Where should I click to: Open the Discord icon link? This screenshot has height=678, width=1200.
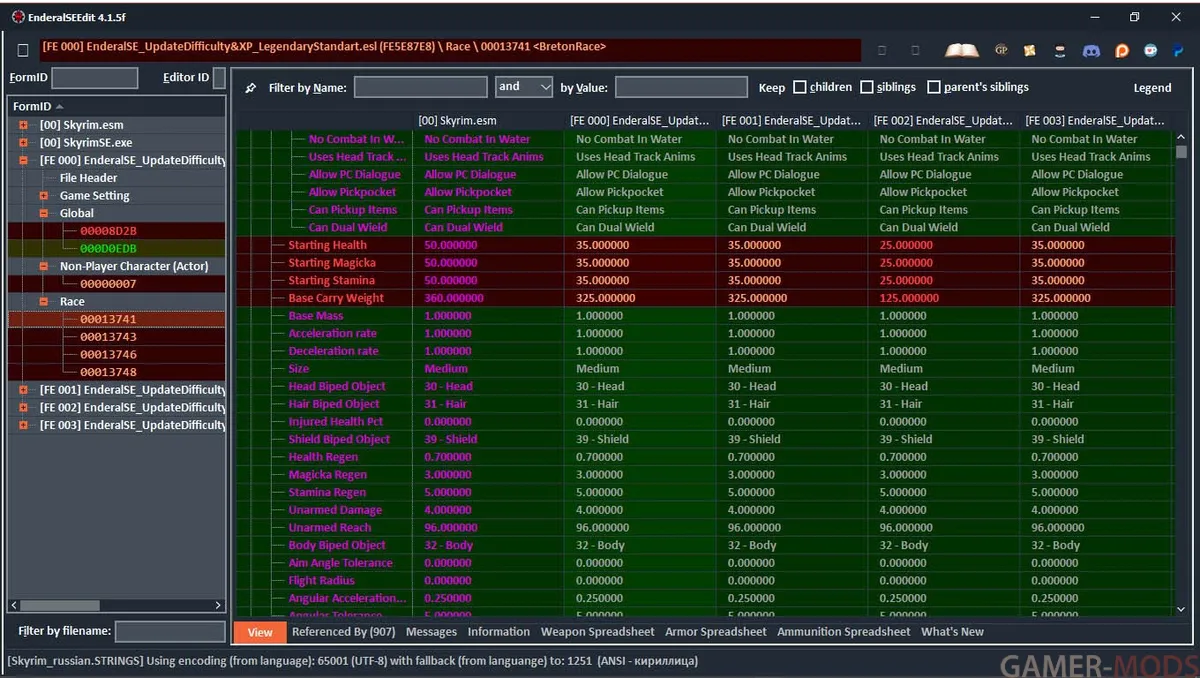coord(1091,50)
